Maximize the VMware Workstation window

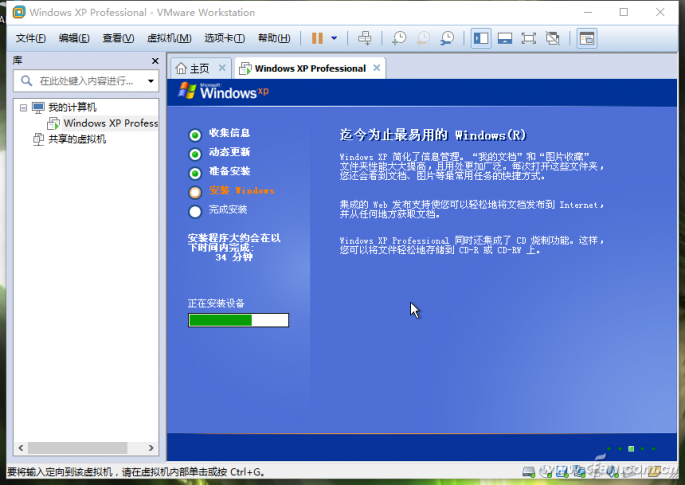click(623, 12)
